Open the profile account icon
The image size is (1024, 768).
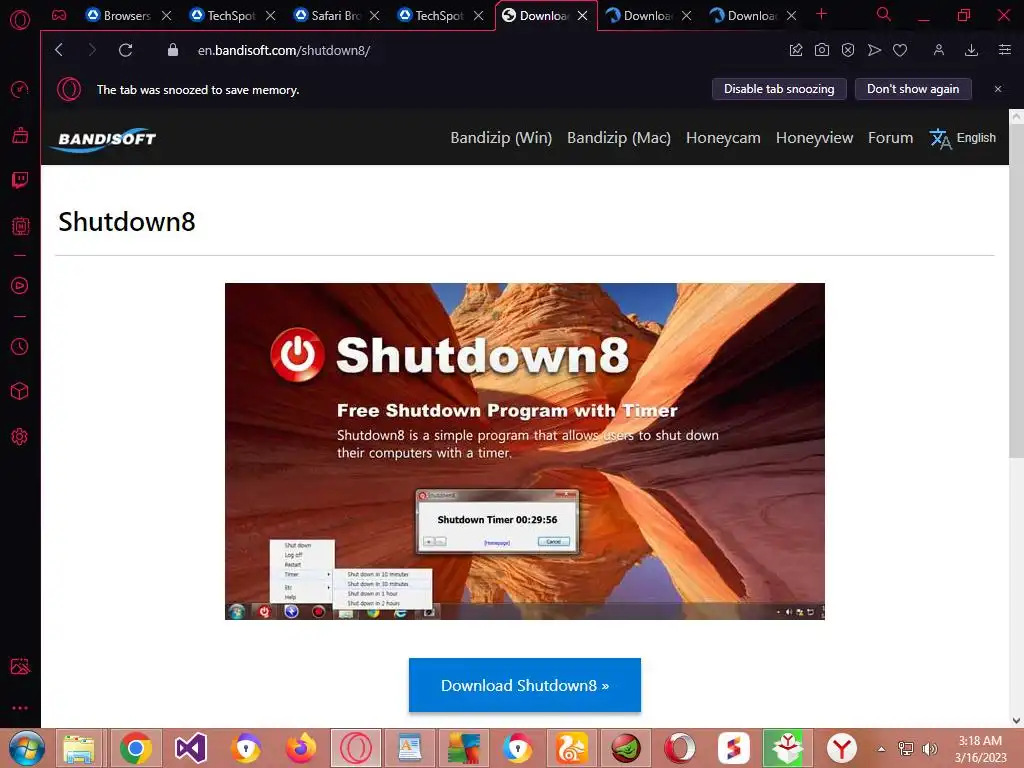938,50
